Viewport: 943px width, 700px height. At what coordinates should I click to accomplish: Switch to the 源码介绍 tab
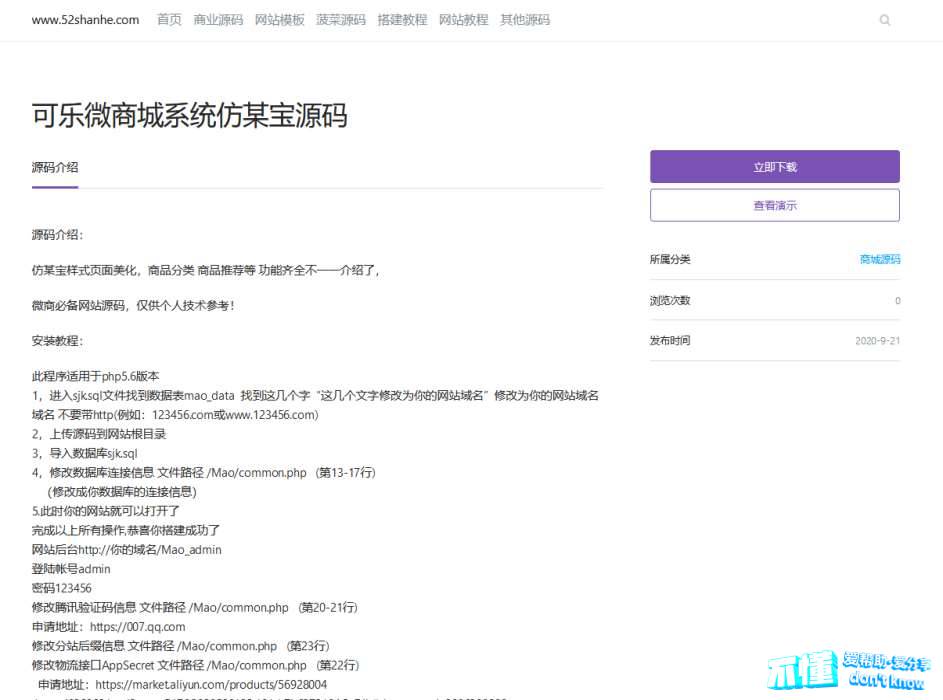(55, 167)
